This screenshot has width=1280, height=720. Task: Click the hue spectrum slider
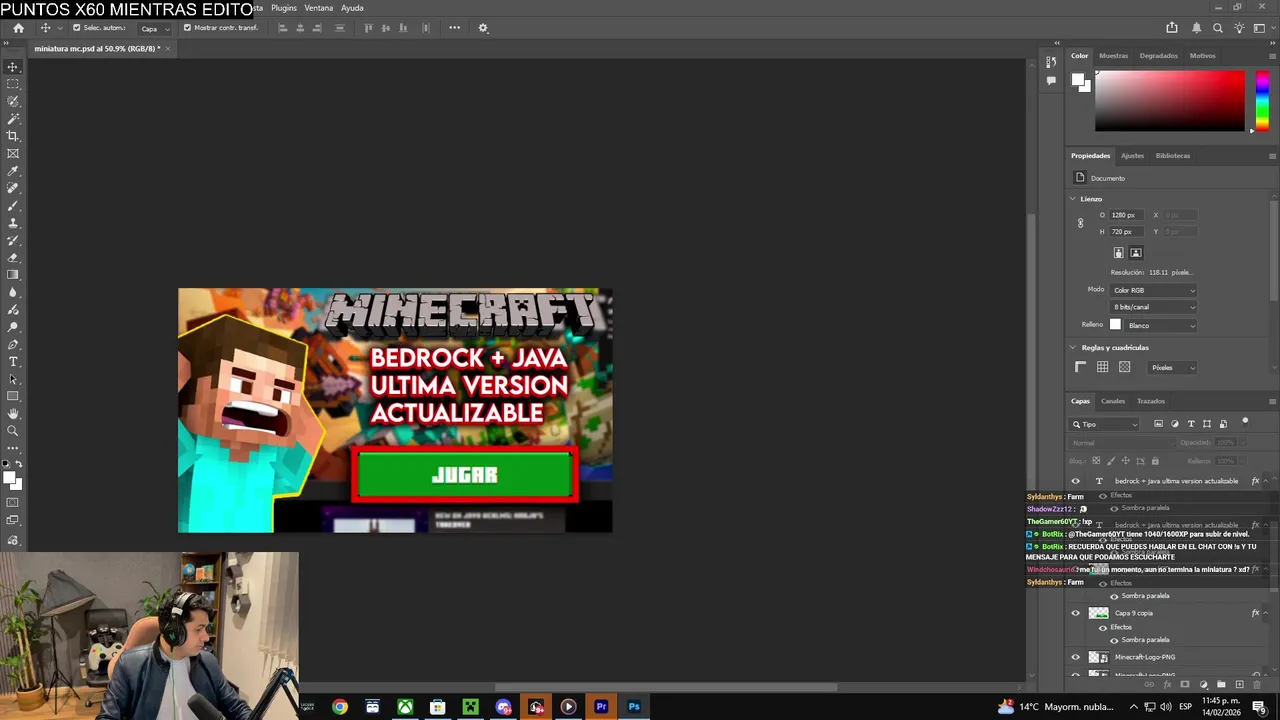click(x=1262, y=101)
